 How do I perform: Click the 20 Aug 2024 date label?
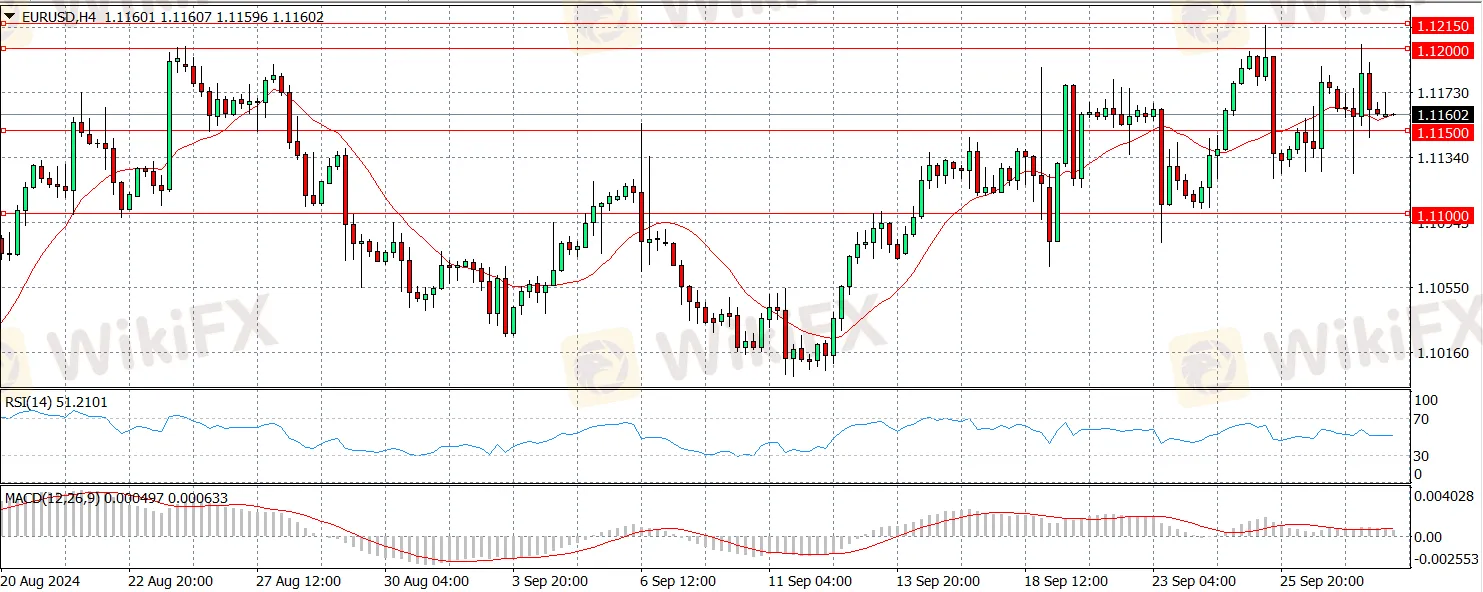40,581
